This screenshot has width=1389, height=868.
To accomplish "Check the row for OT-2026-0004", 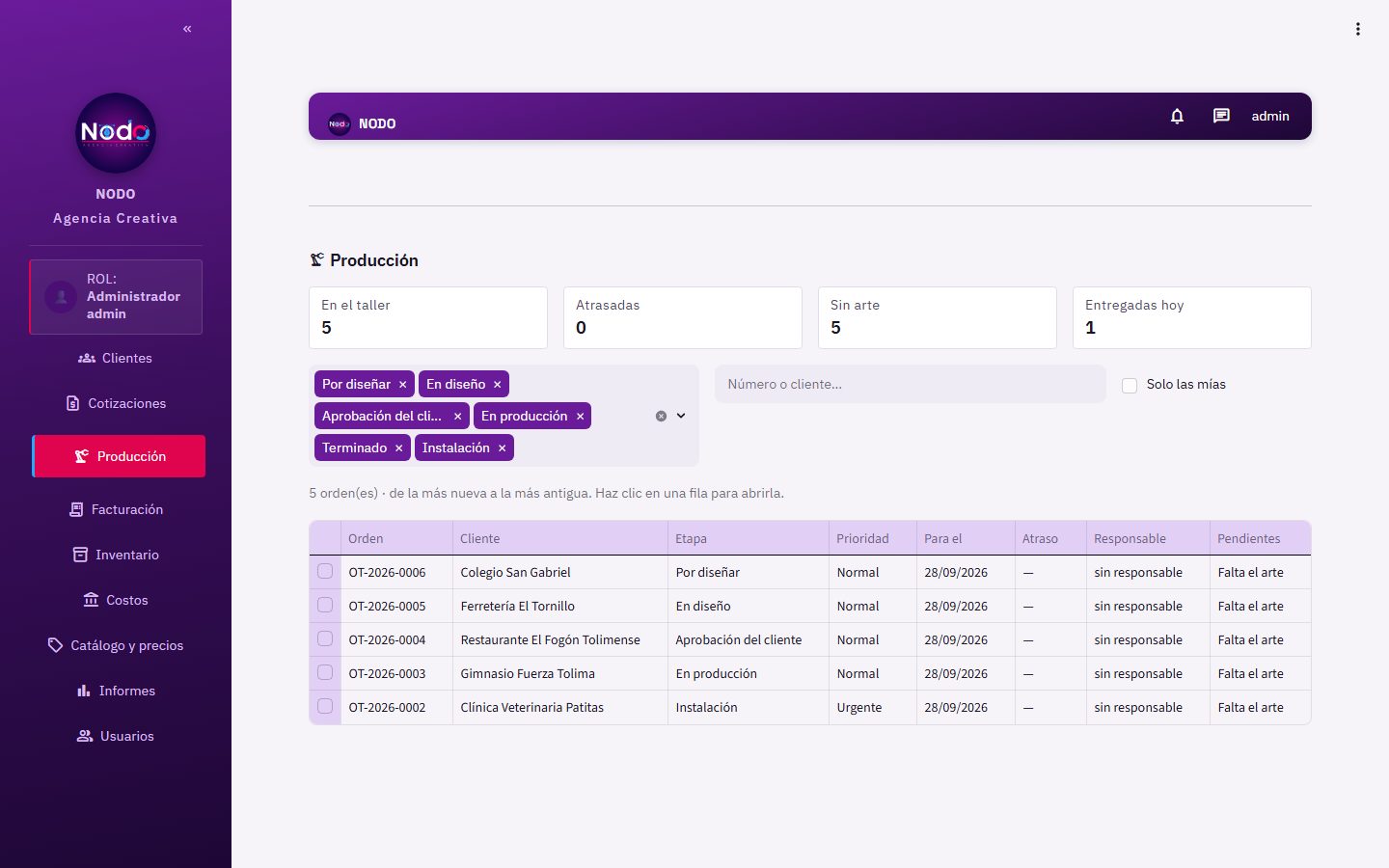I will [x=325, y=638].
